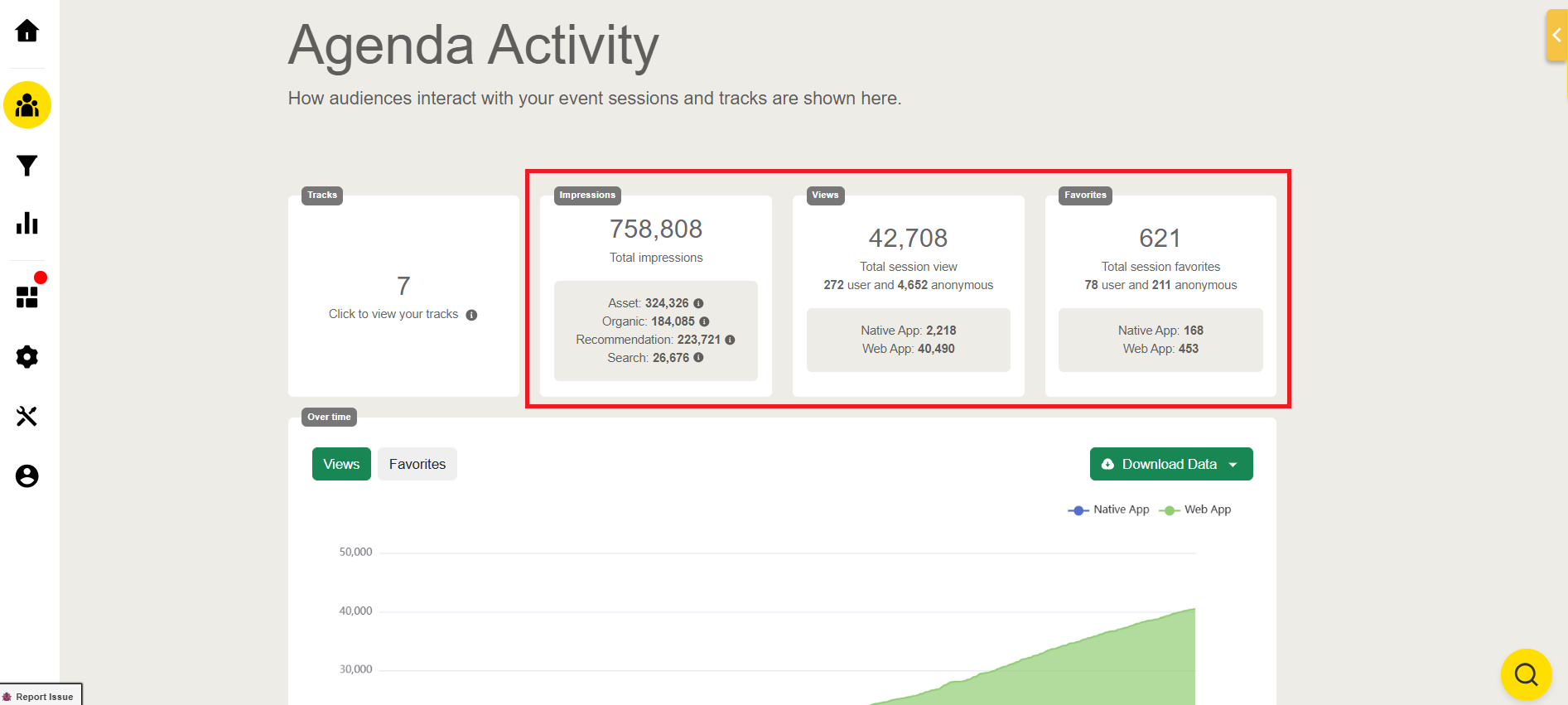
Task: Click the 50,000 axis label on chart
Action: pyautogui.click(x=355, y=552)
